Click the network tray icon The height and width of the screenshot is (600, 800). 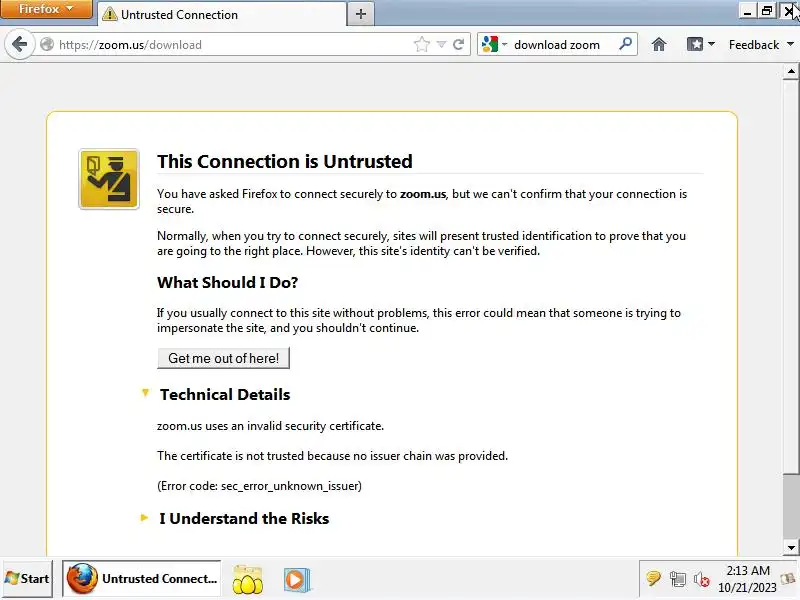pos(678,579)
